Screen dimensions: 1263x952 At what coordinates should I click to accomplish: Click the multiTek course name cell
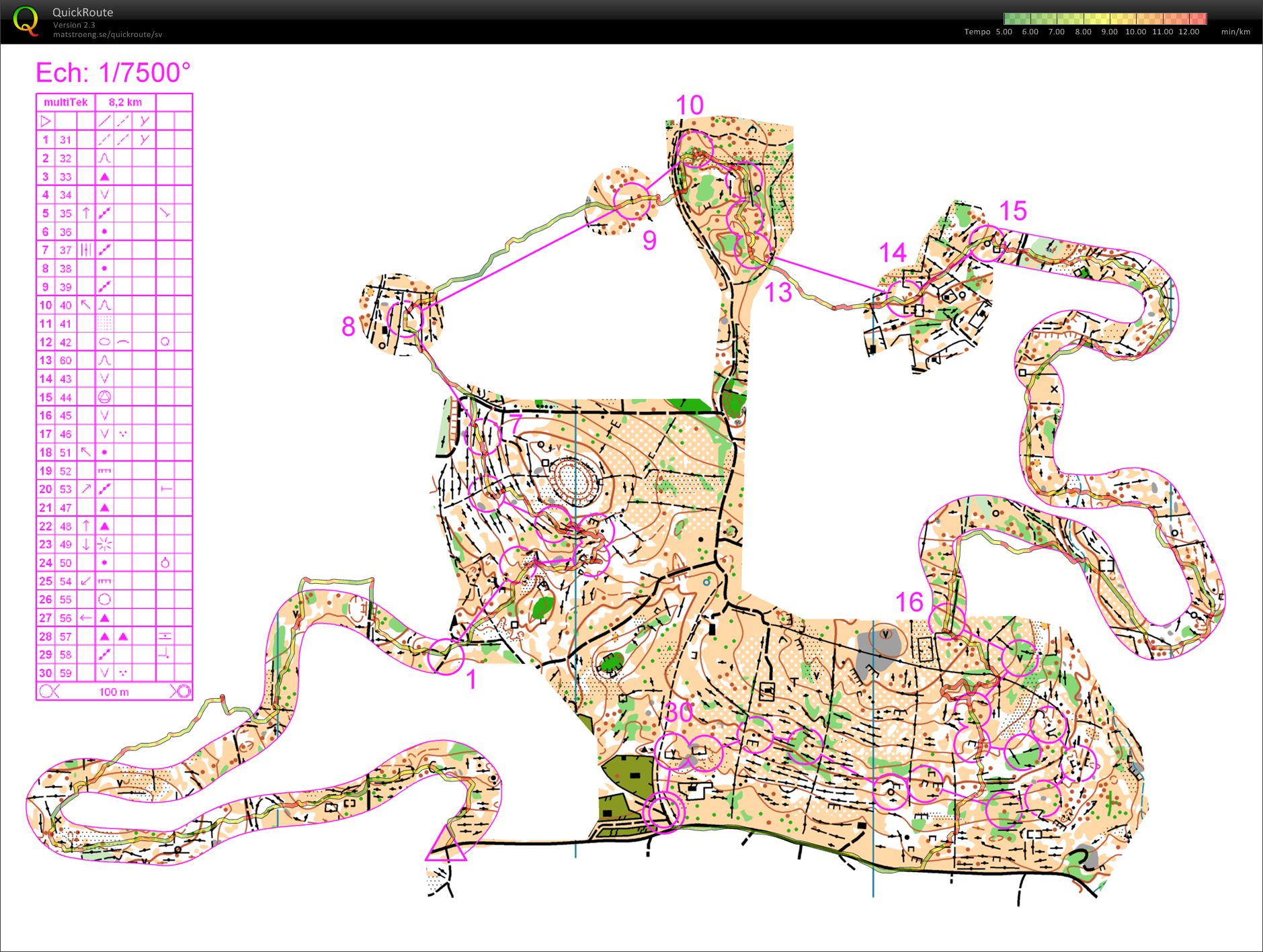[x=66, y=103]
